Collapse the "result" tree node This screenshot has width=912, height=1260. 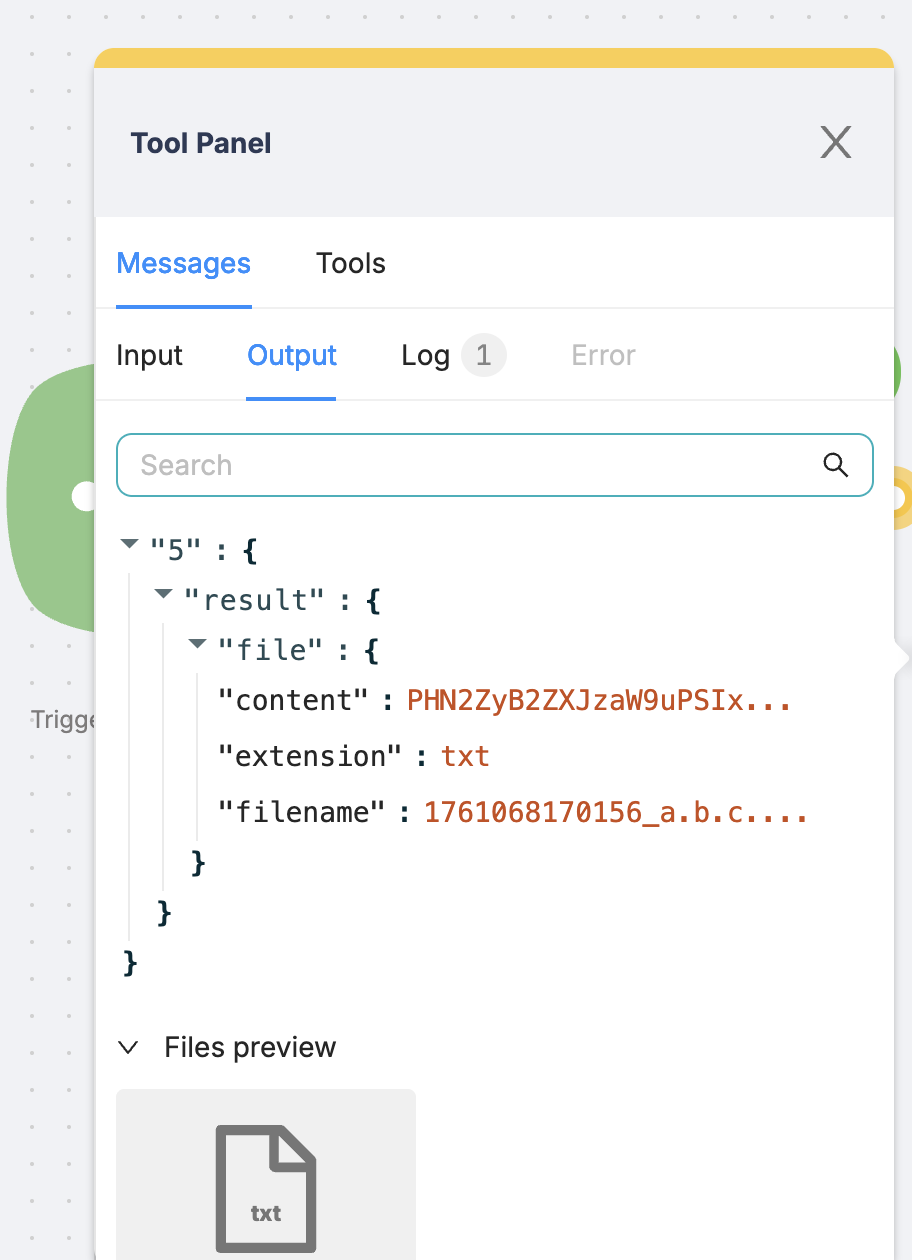click(164, 595)
